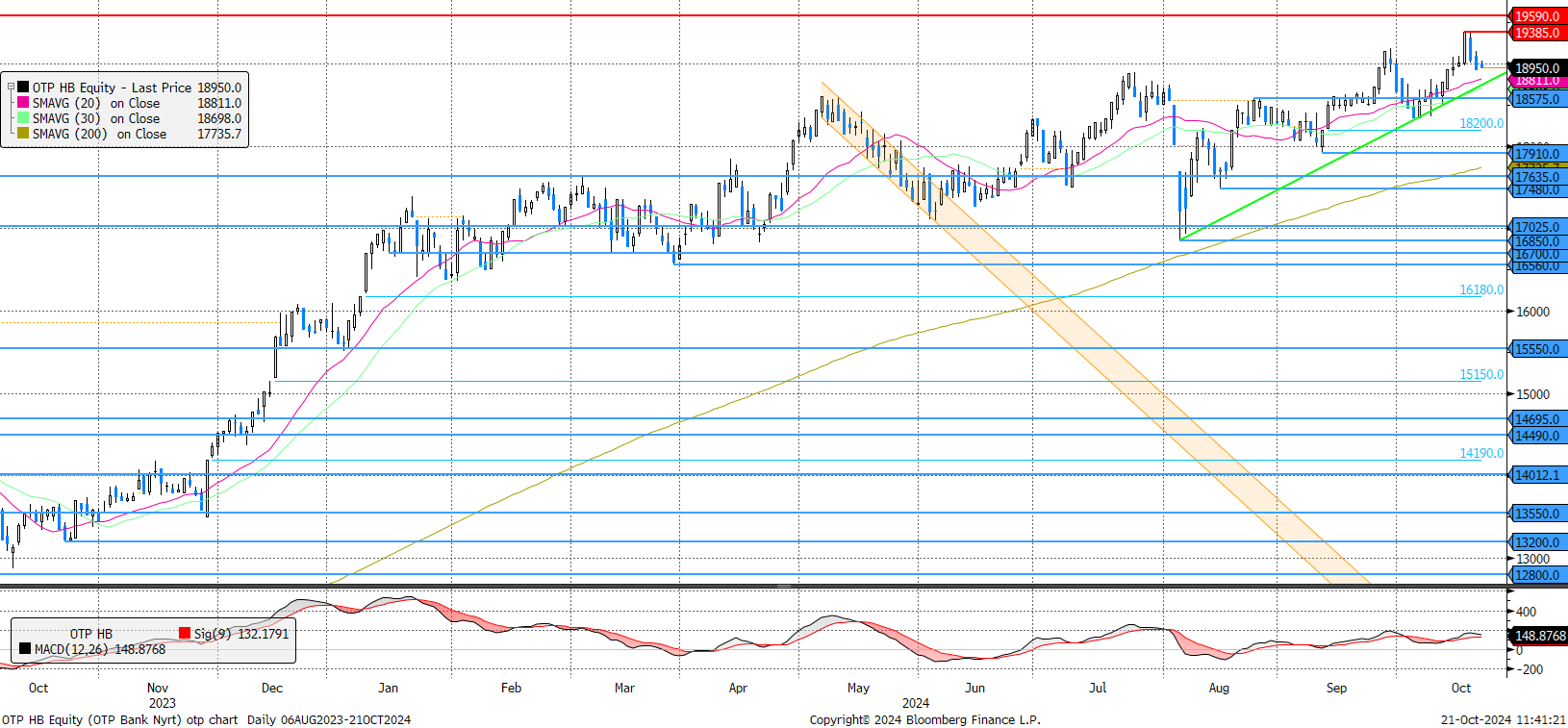Viewport: 1568px width, 728px height.
Task: Click the 18200.0 line annotation
Action: [x=1481, y=123]
